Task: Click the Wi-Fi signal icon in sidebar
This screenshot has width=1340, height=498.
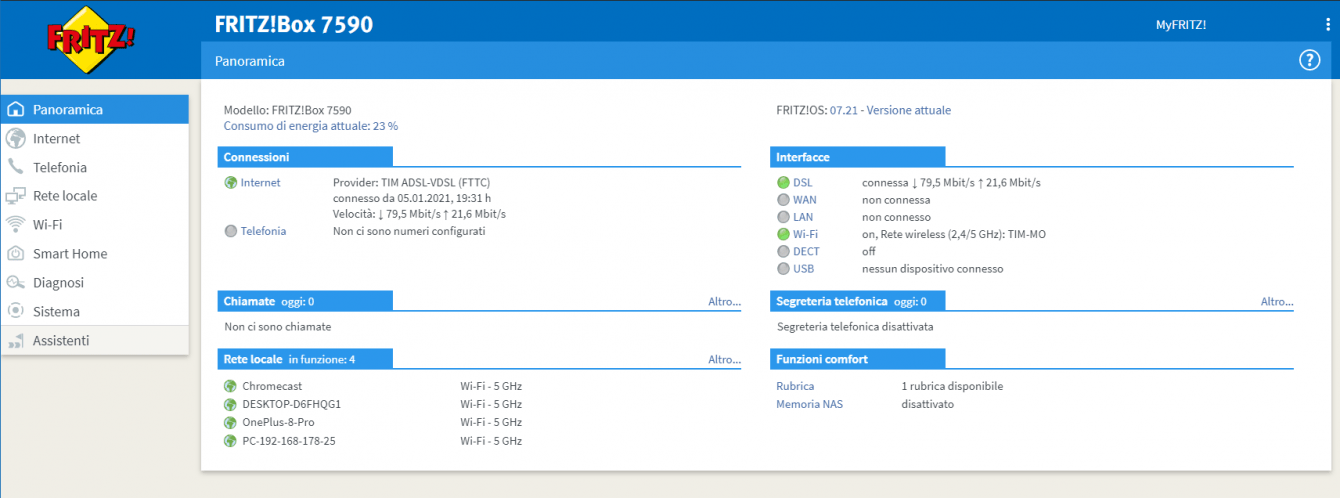Action: (x=15, y=224)
